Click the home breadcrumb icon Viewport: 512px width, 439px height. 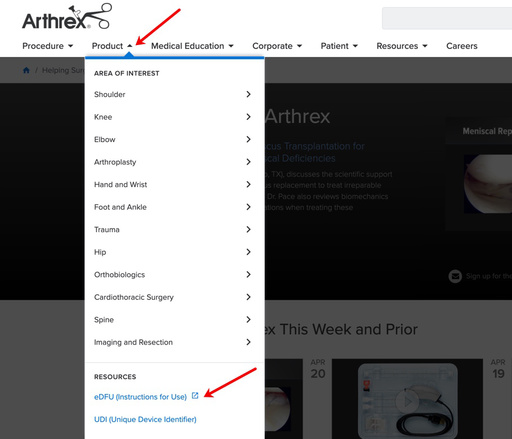click(x=26, y=70)
